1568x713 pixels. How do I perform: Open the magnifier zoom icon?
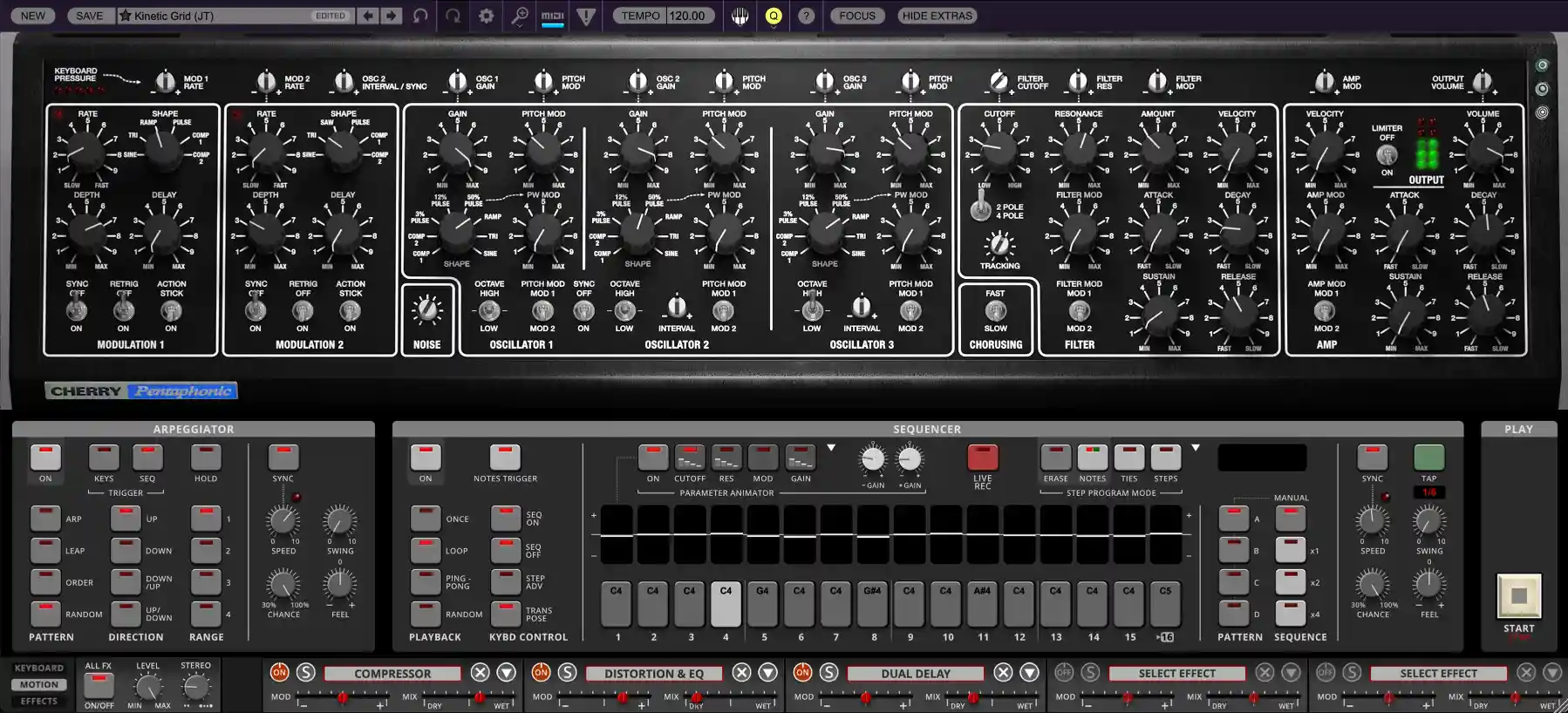point(519,16)
